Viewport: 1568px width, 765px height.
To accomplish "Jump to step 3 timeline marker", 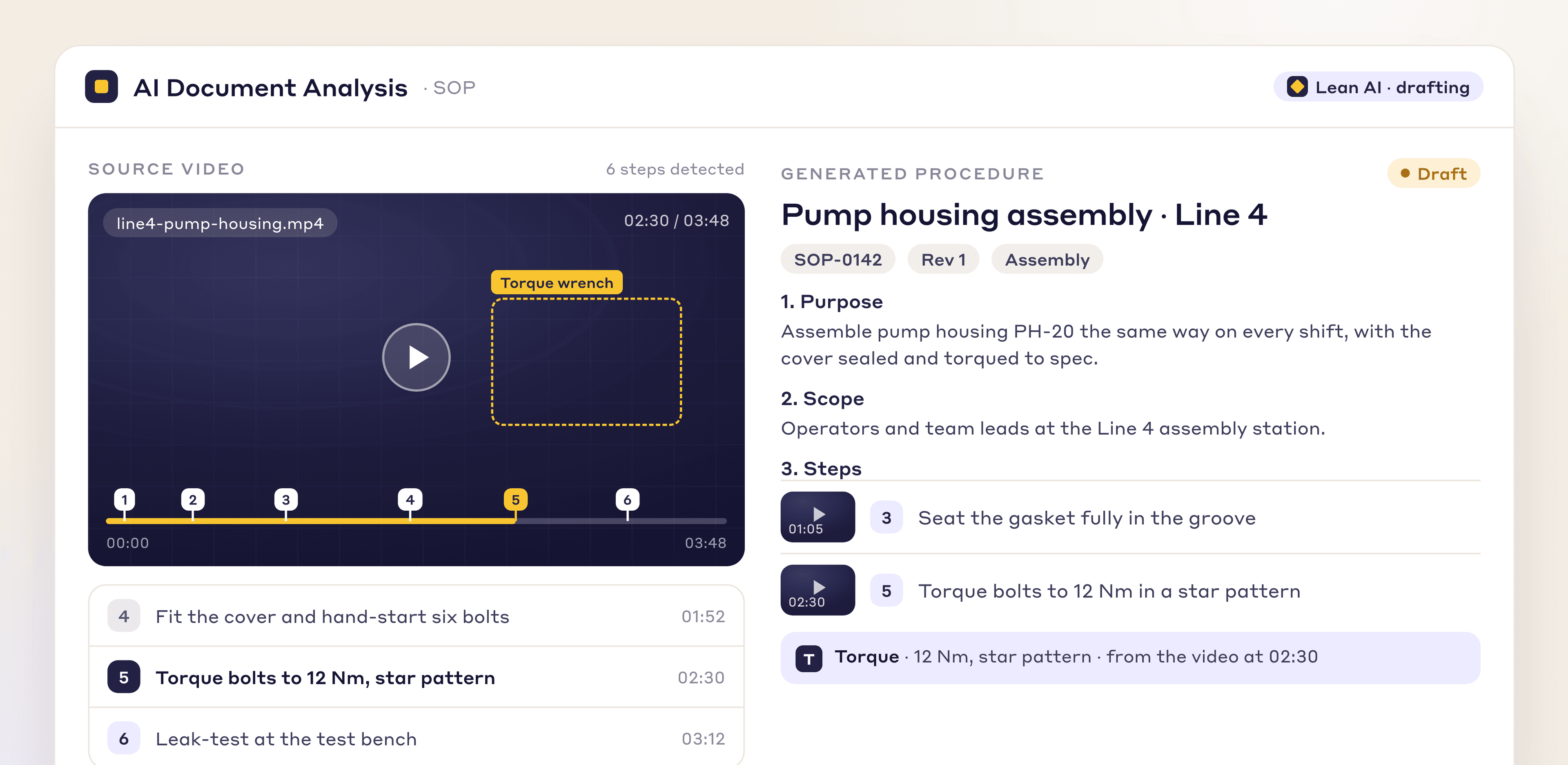I will point(285,500).
